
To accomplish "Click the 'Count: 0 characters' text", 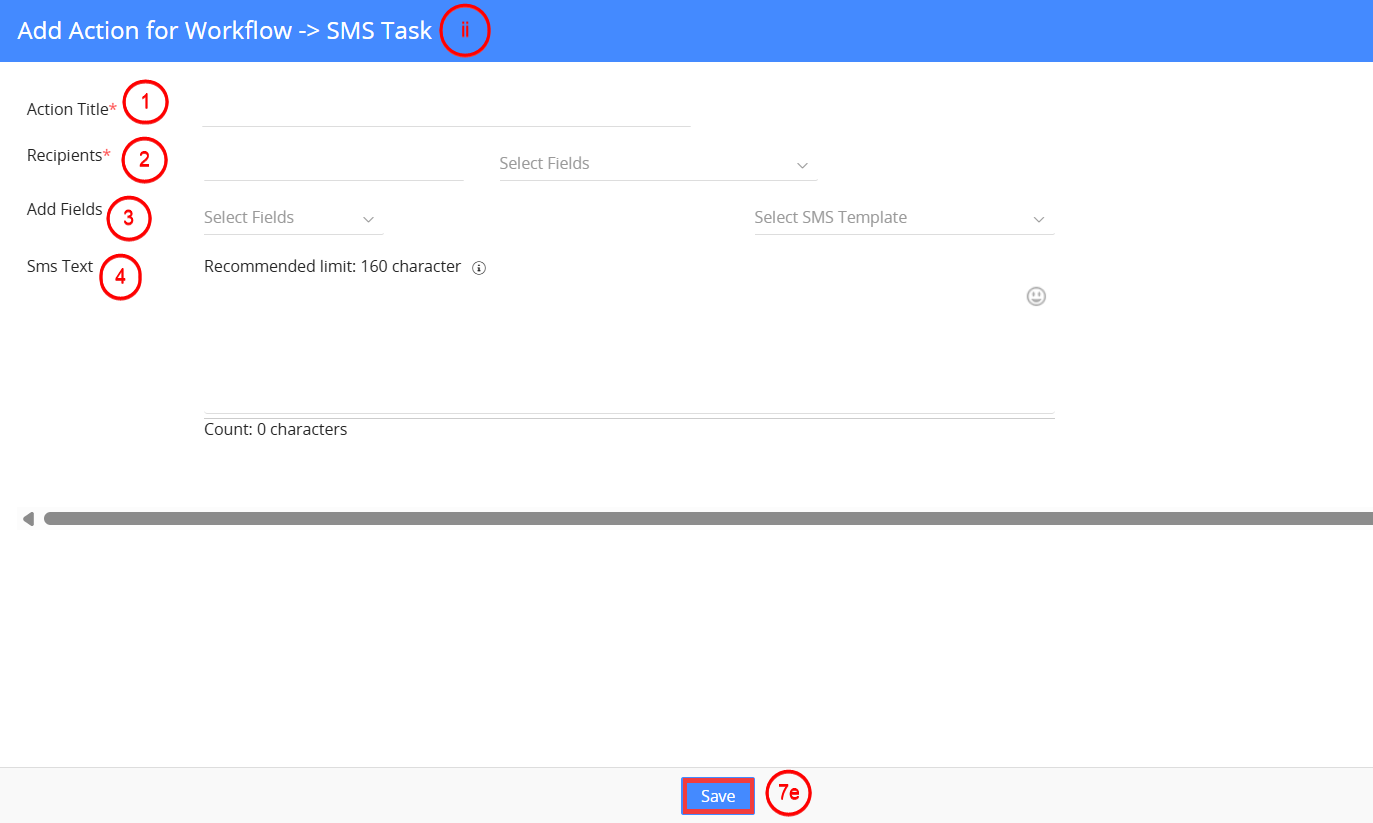I will (x=276, y=429).
